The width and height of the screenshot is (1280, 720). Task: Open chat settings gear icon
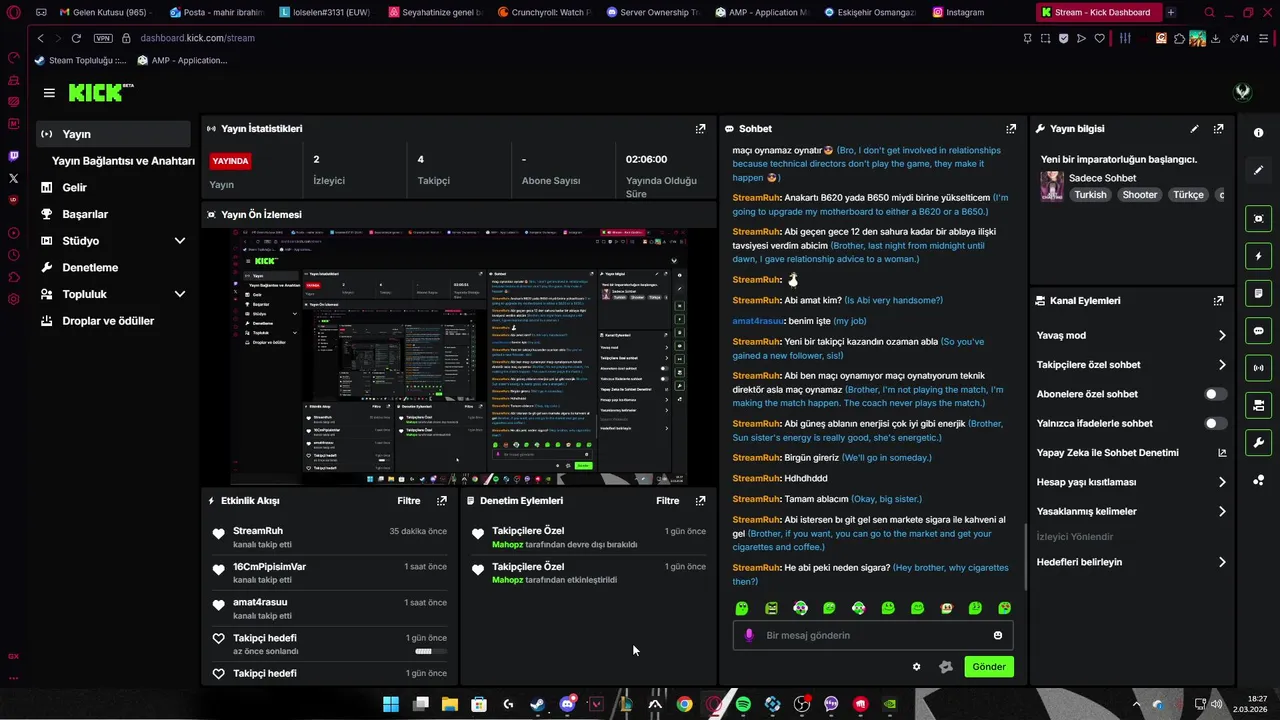coord(916,667)
